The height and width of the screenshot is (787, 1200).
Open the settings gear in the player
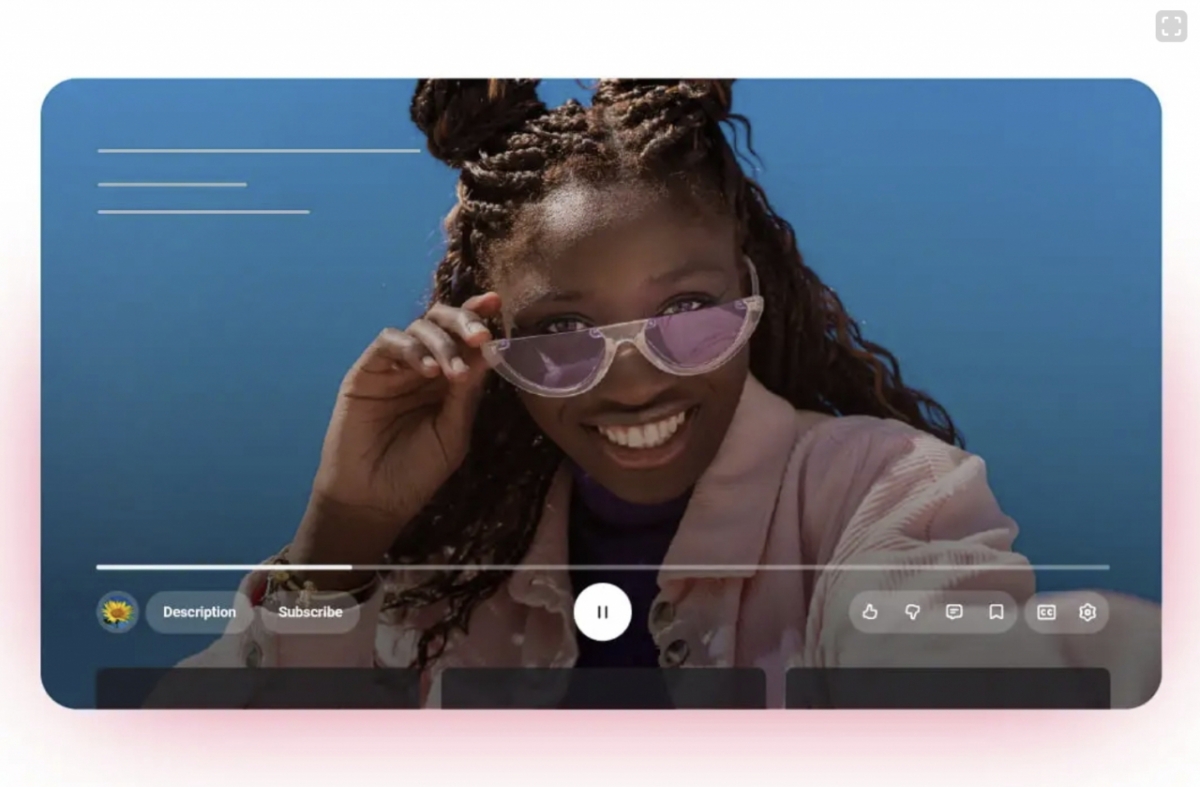coord(1088,612)
